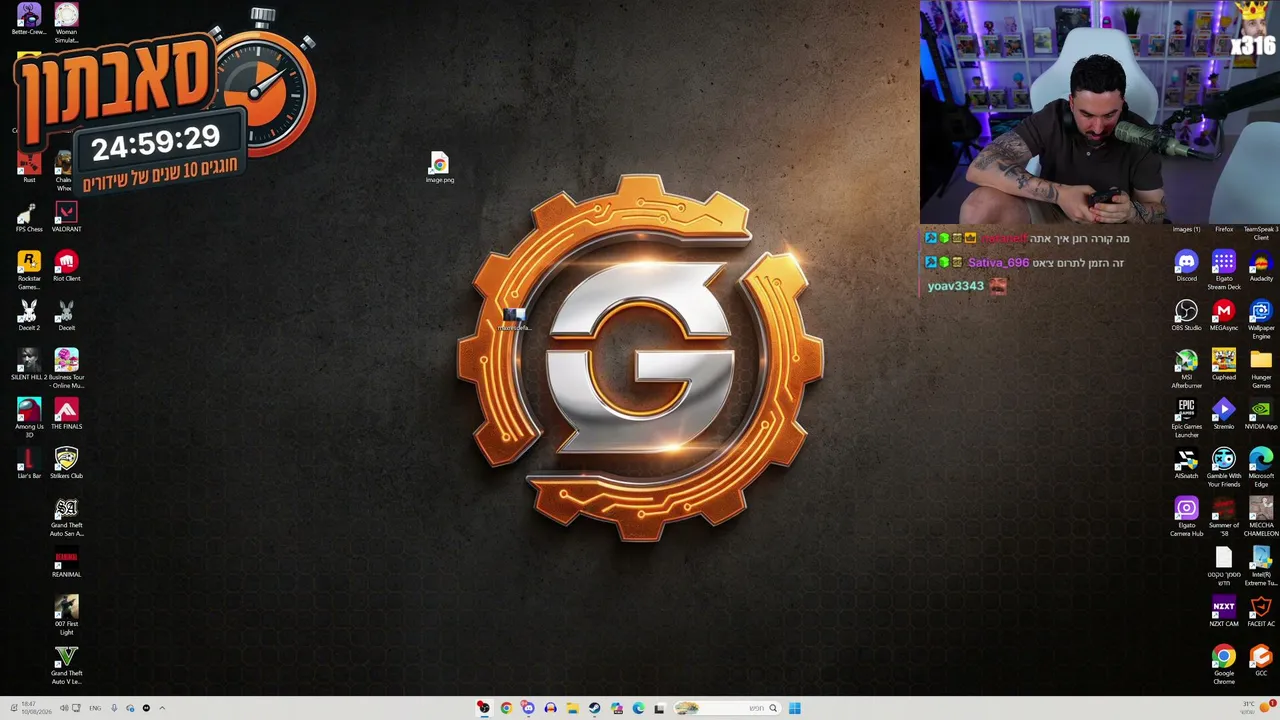Select the GCC desktop icon

tap(1261, 661)
